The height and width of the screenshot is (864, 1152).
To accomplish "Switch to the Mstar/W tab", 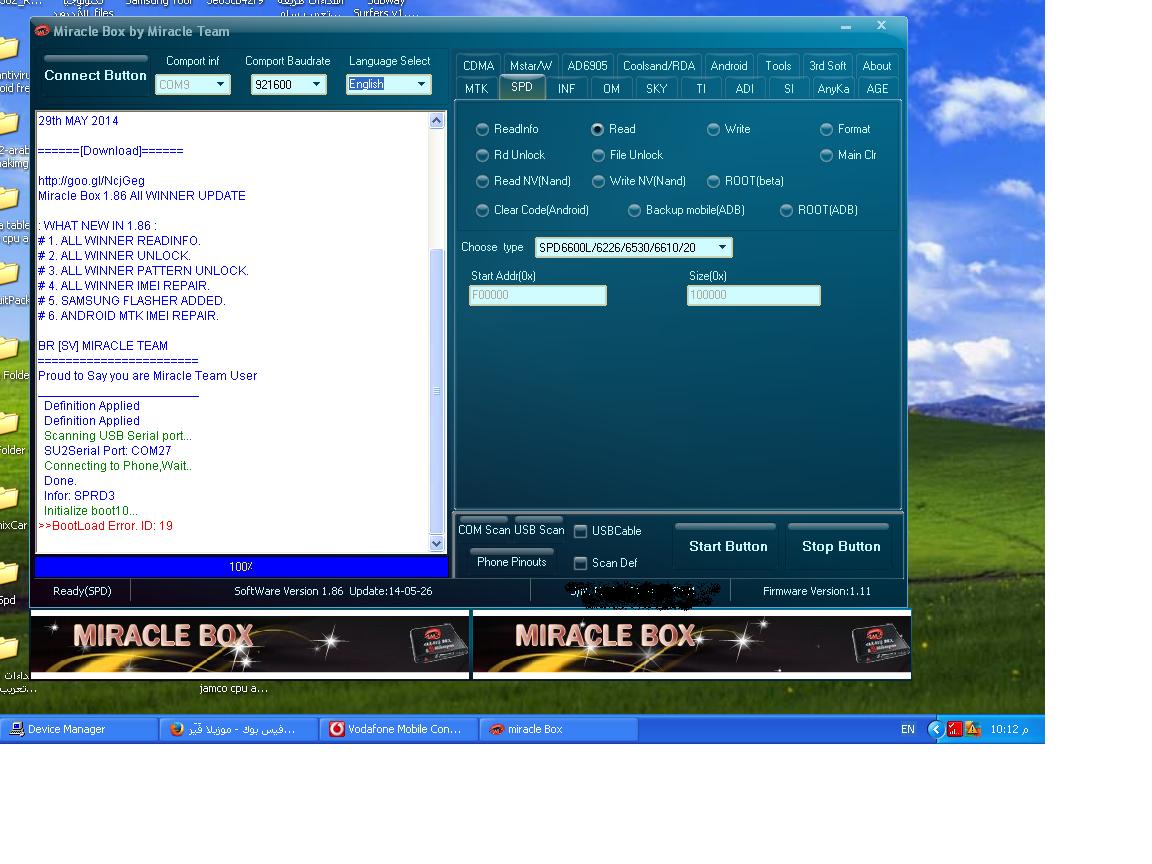I will tap(530, 65).
